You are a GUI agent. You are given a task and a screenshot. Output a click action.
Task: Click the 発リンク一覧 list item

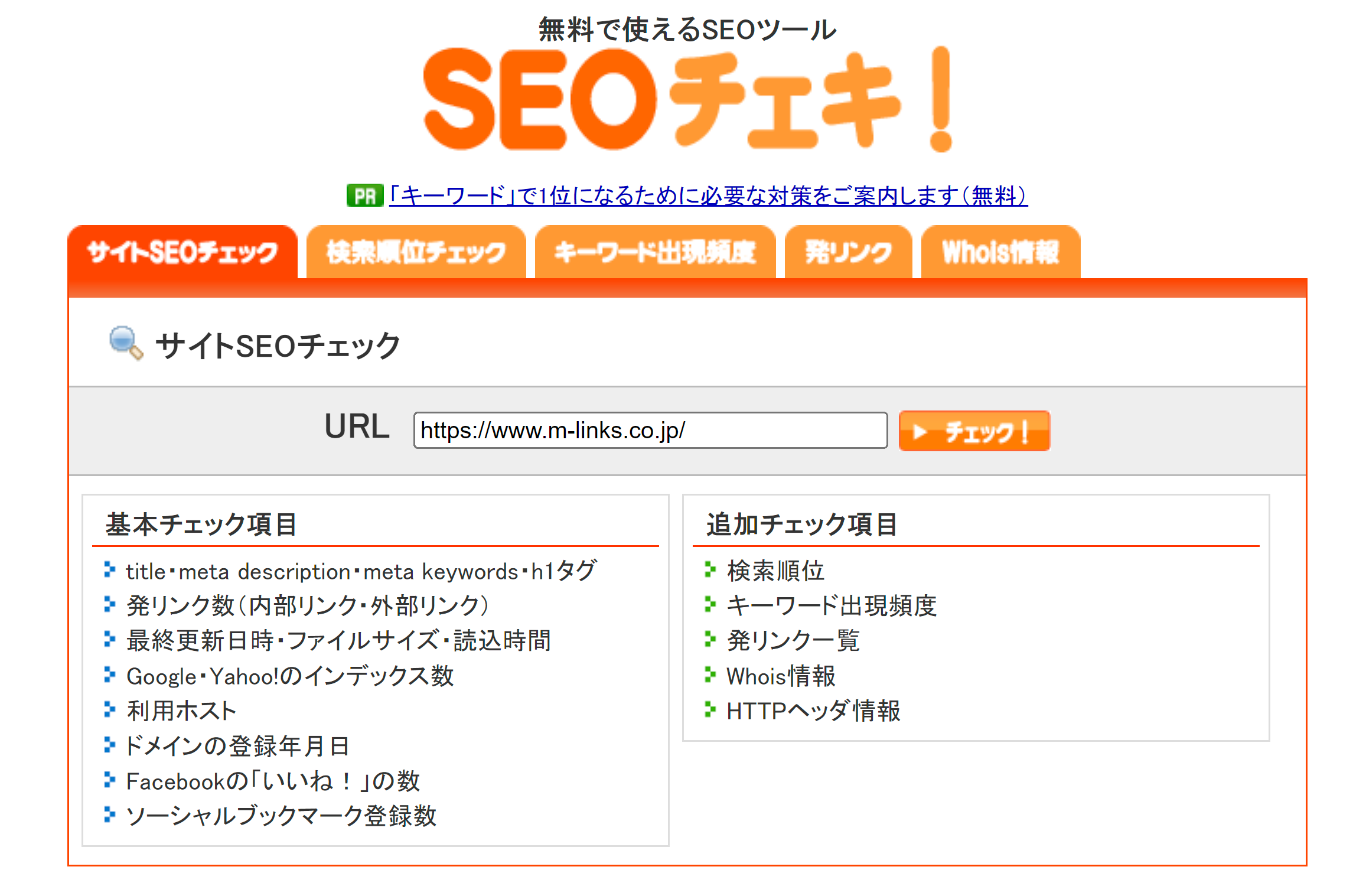pos(793,641)
